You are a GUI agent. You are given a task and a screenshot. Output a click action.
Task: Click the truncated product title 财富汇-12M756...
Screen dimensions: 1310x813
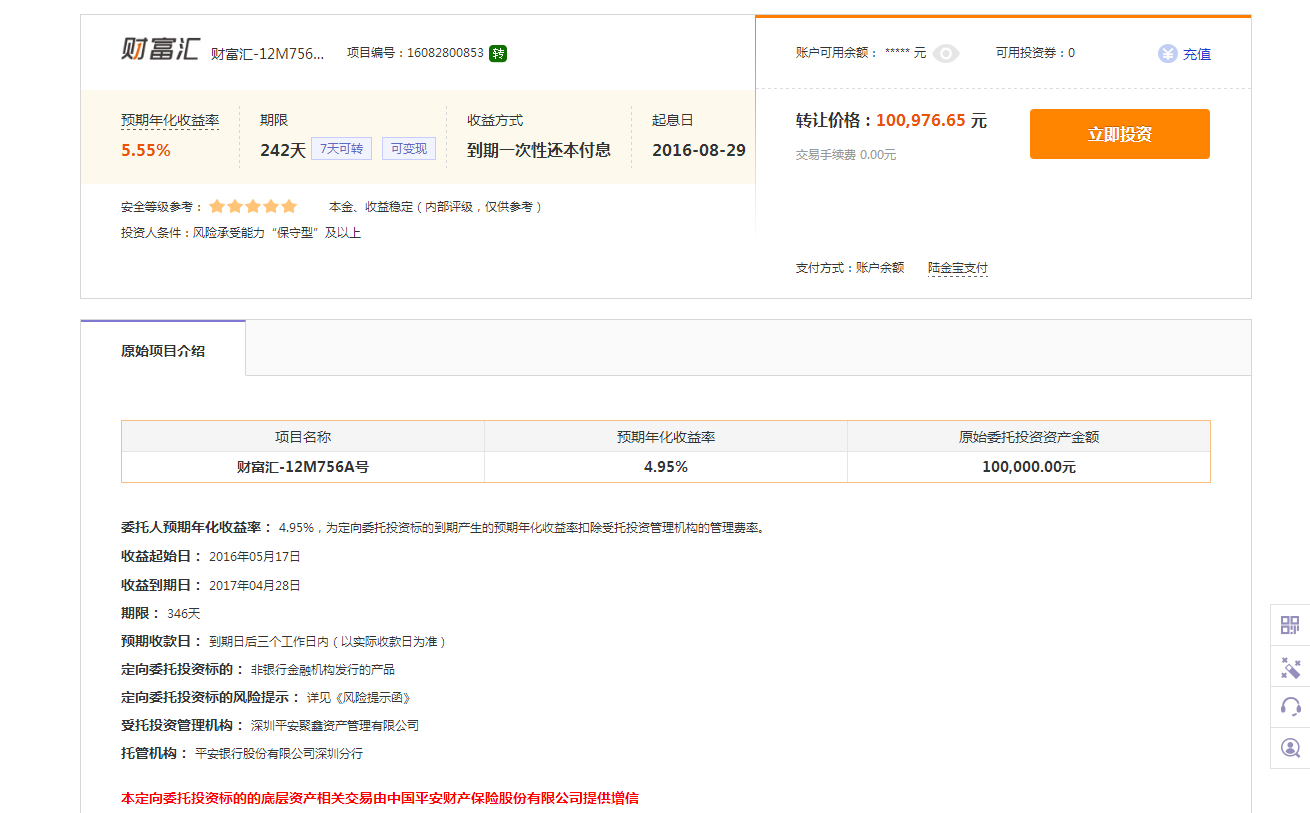point(268,54)
